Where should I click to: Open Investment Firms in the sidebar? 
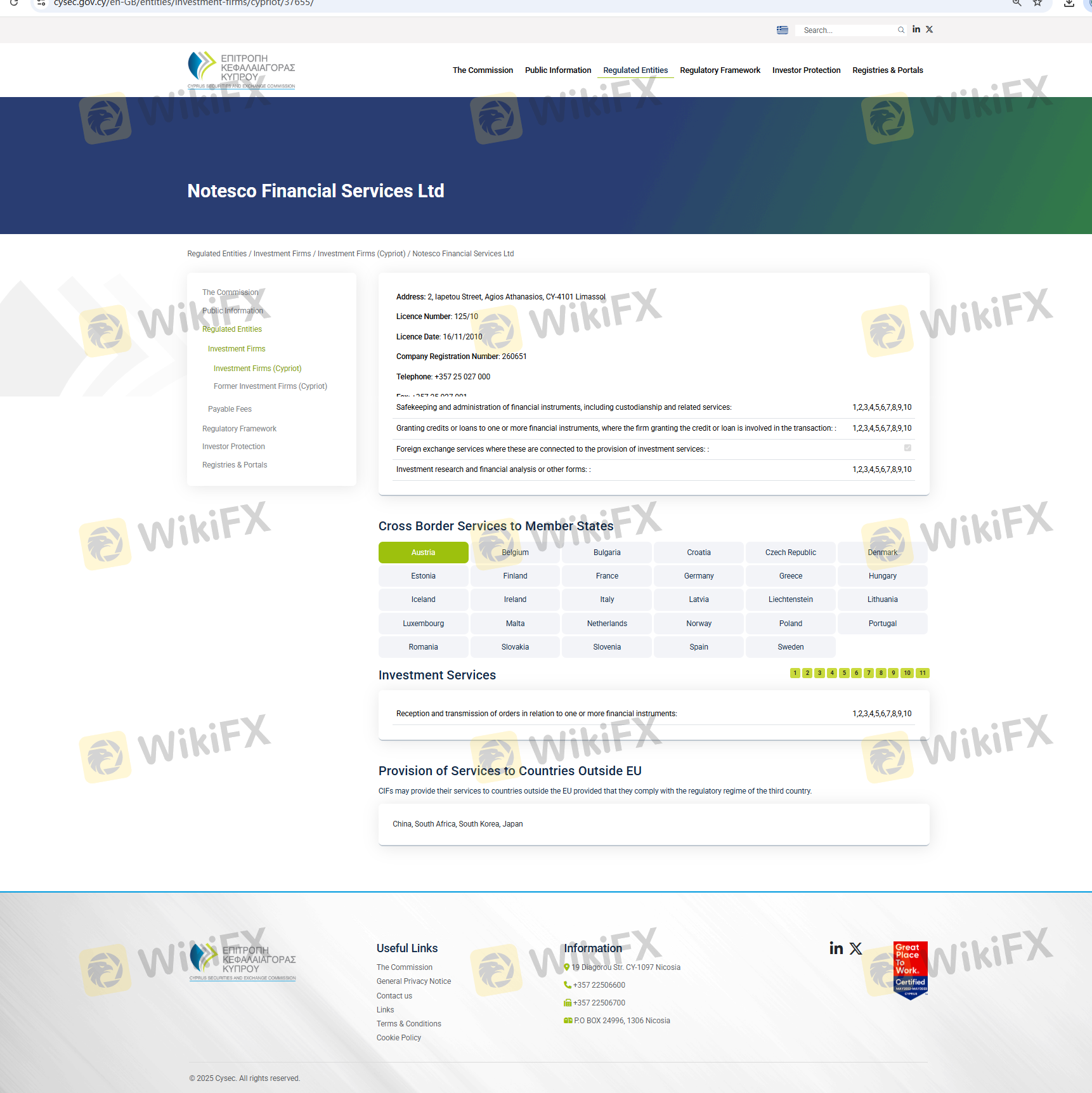237,349
